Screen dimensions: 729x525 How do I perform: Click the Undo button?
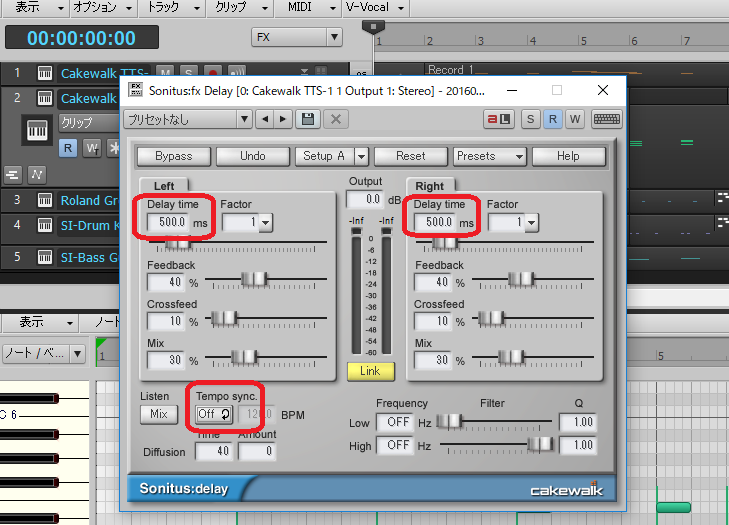(252, 156)
